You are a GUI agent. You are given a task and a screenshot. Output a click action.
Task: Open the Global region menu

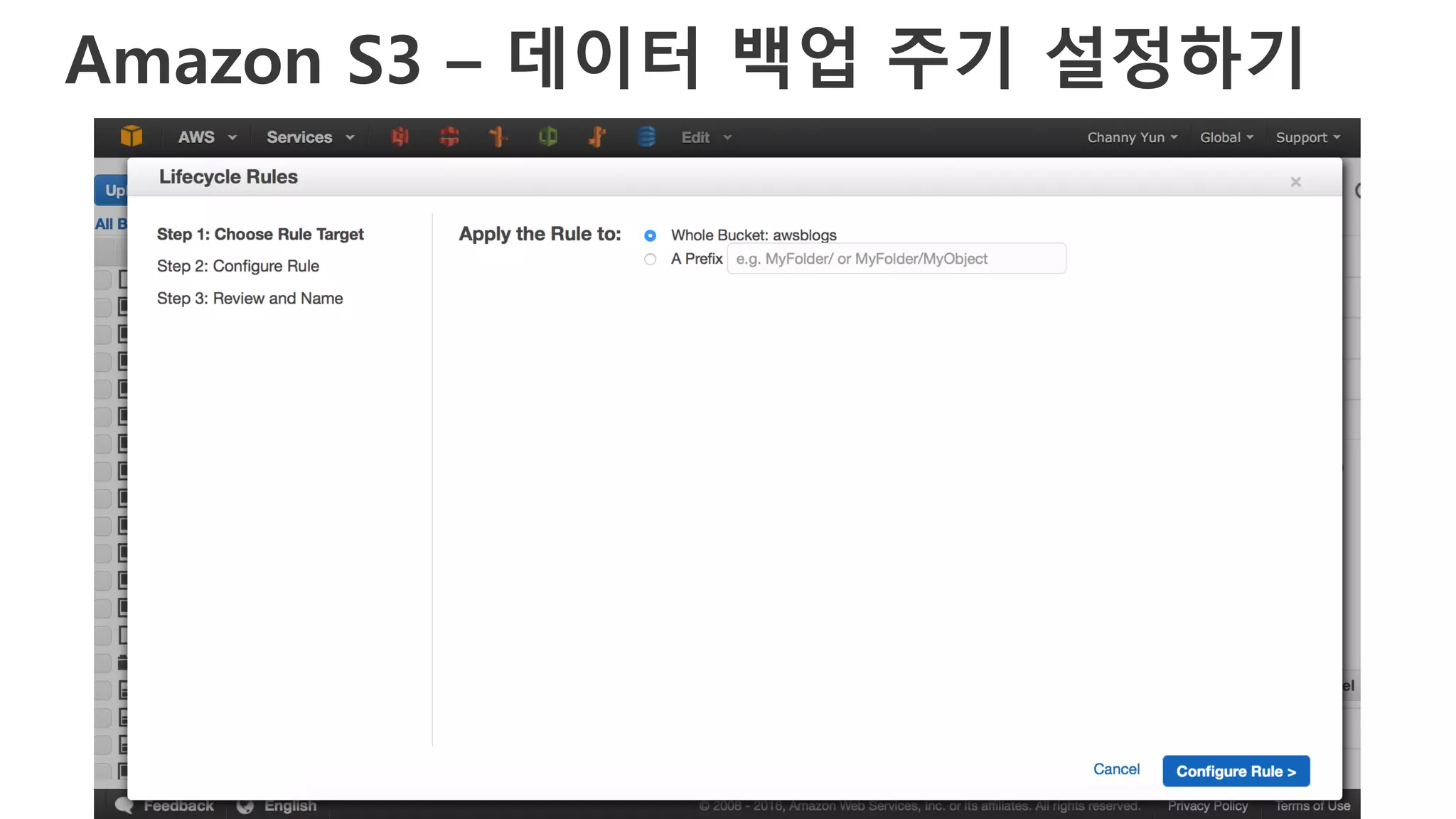[1226, 137]
